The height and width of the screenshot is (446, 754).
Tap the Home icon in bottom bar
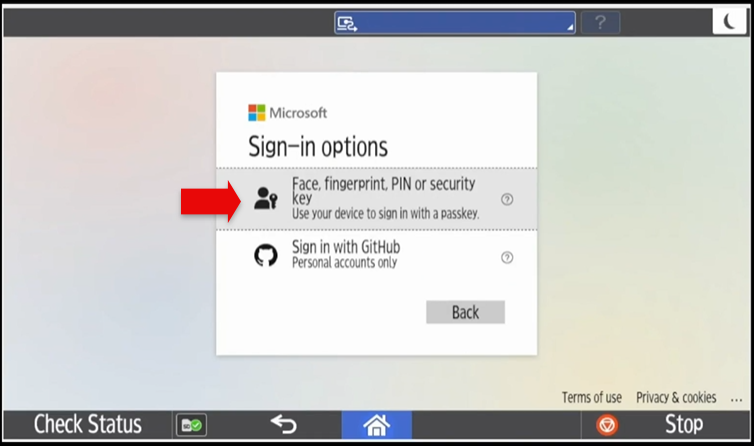tap(377, 425)
